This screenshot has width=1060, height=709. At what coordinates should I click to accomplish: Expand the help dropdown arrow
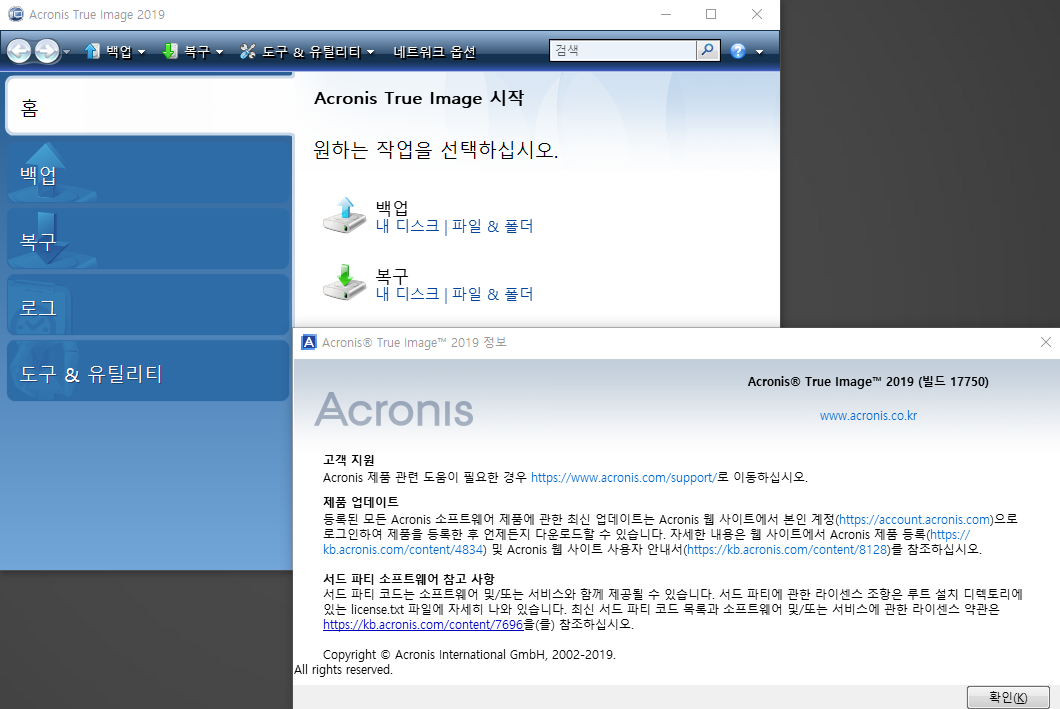[759, 52]
